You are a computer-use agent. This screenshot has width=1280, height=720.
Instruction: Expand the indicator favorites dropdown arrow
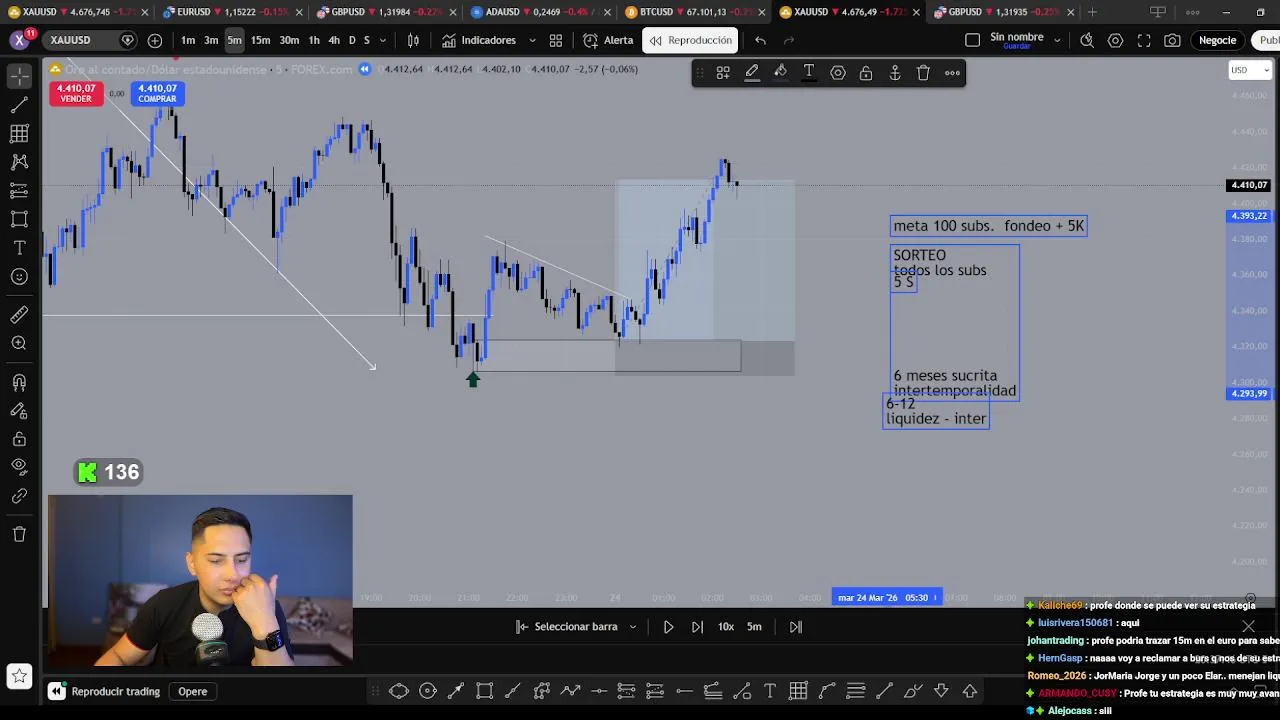531,40
